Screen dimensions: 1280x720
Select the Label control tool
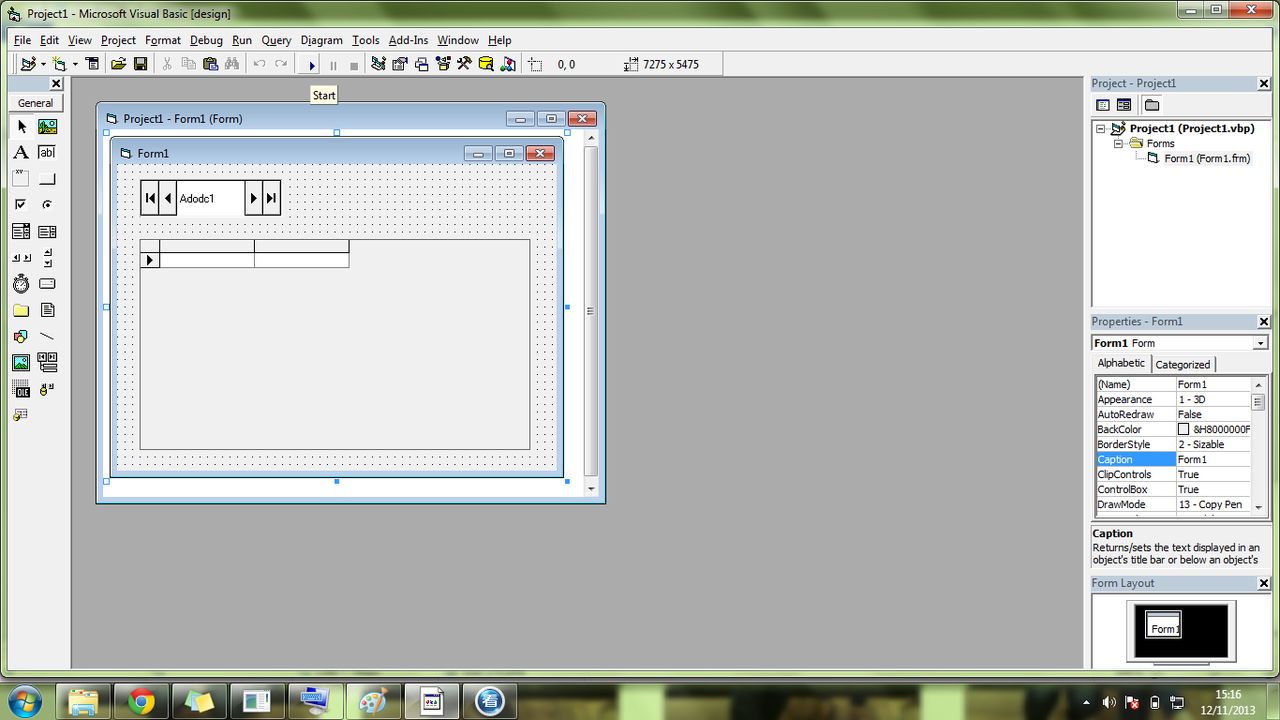pos(21,153)
